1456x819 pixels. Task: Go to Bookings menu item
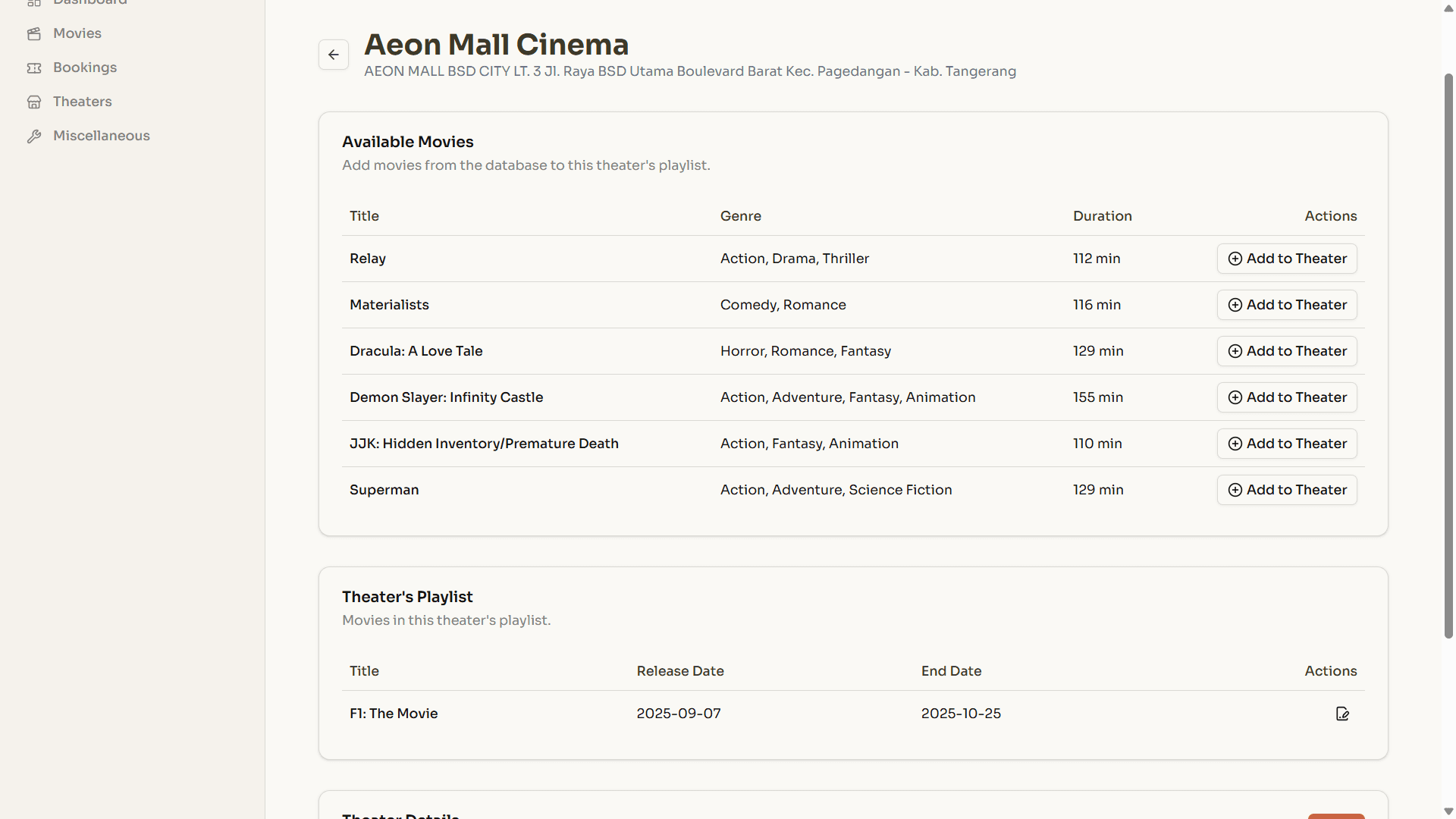[x=85, y=67]
